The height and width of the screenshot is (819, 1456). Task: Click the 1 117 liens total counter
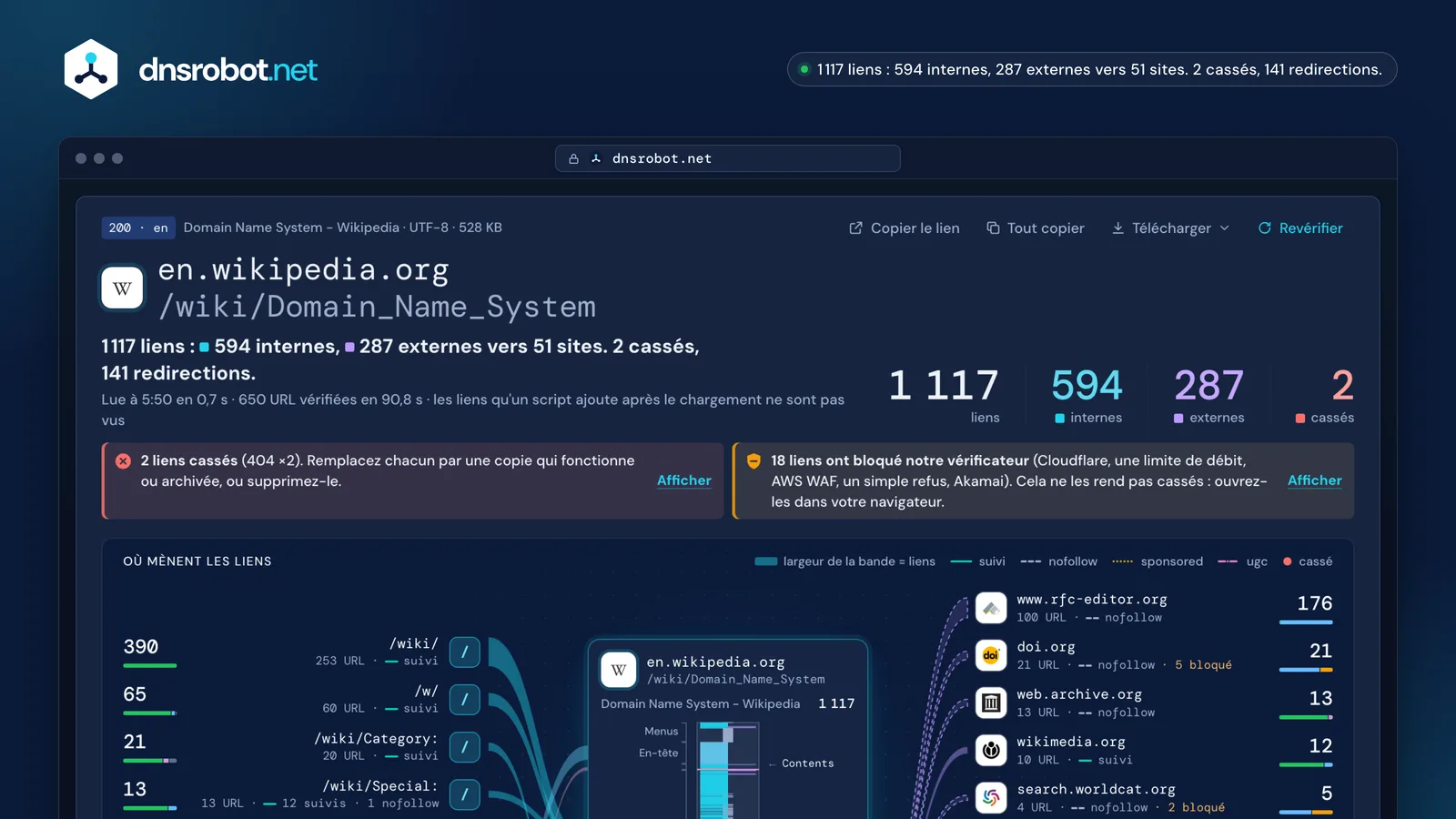pyautogui.click(x=945, y=395)
